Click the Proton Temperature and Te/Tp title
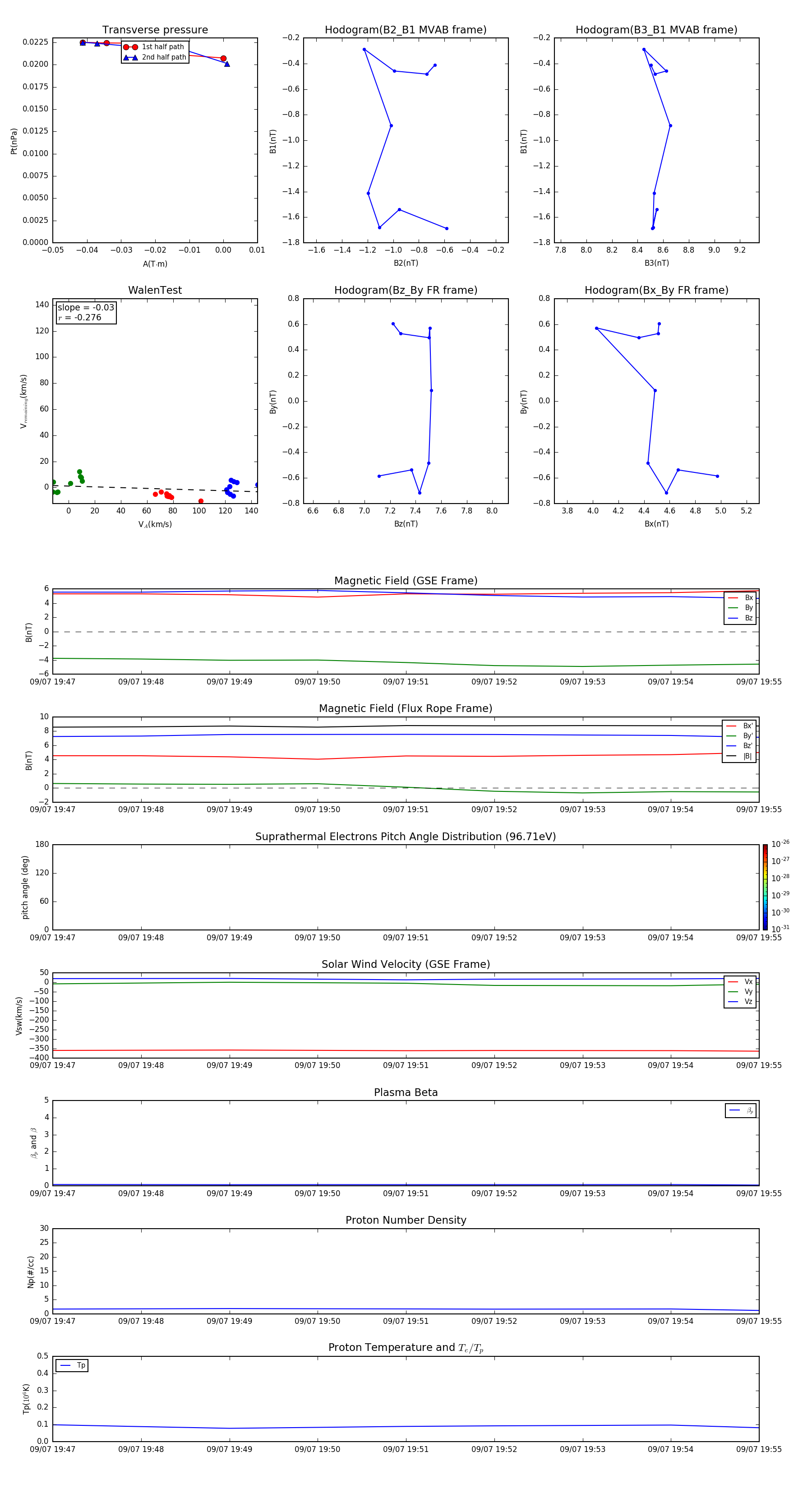812x1489 pixels. (x=406, y=1348)
